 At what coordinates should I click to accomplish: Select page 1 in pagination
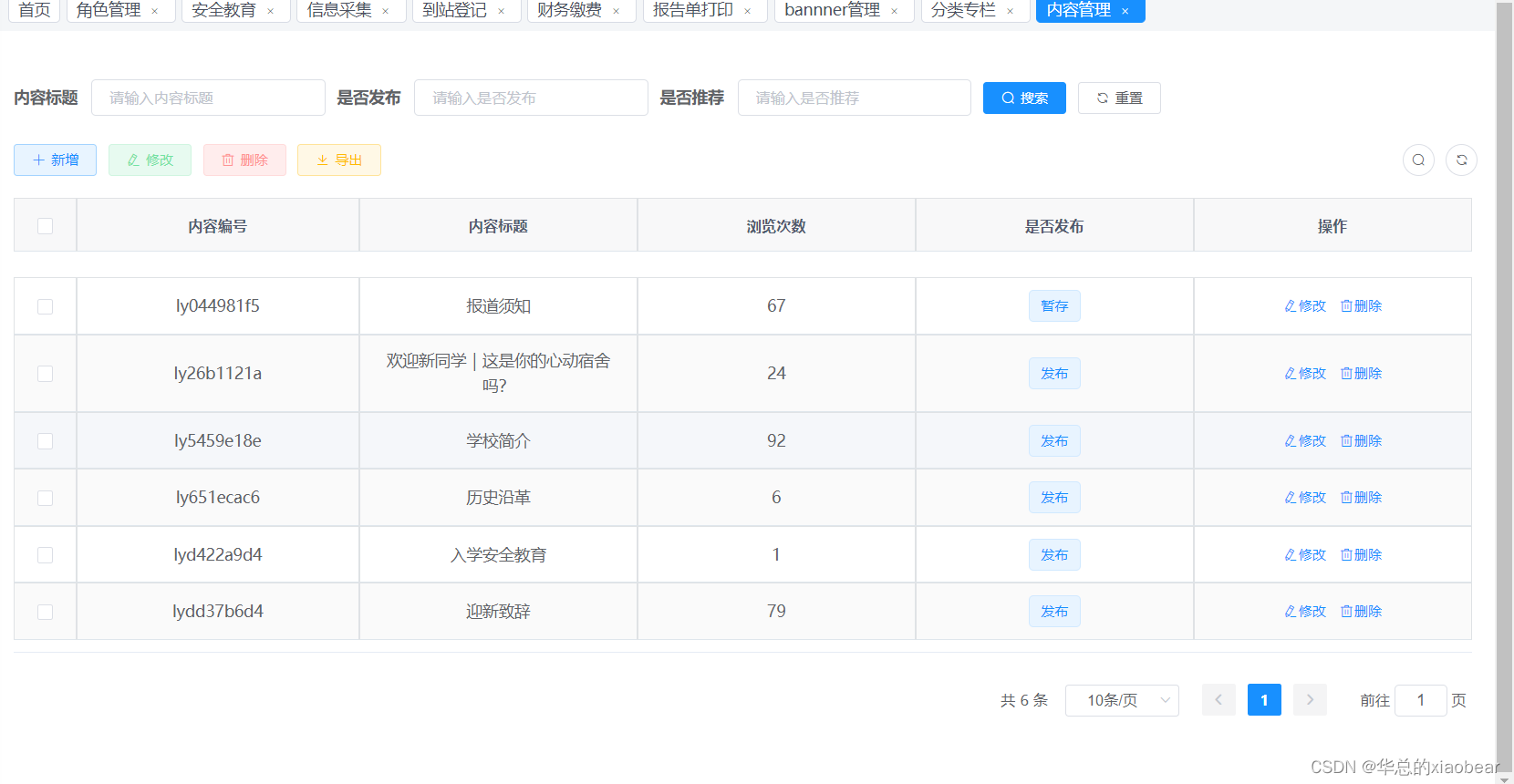(x=1264, y=700)
